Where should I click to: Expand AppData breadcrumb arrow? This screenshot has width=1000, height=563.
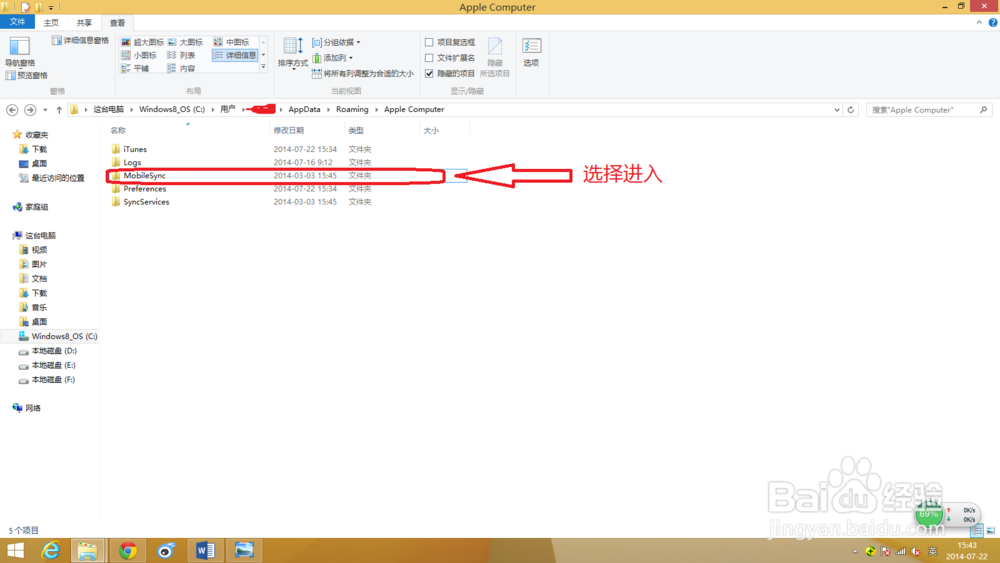pos(328,110)
